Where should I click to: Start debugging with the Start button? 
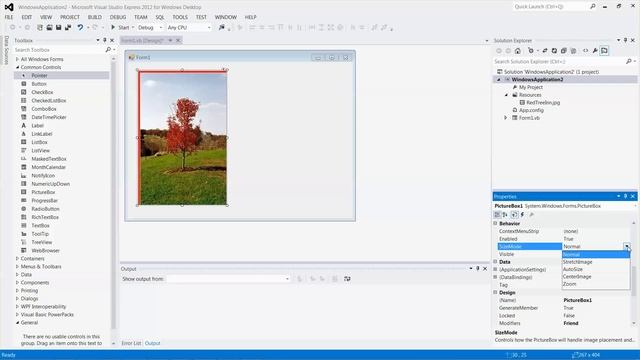tap(120, 27)
